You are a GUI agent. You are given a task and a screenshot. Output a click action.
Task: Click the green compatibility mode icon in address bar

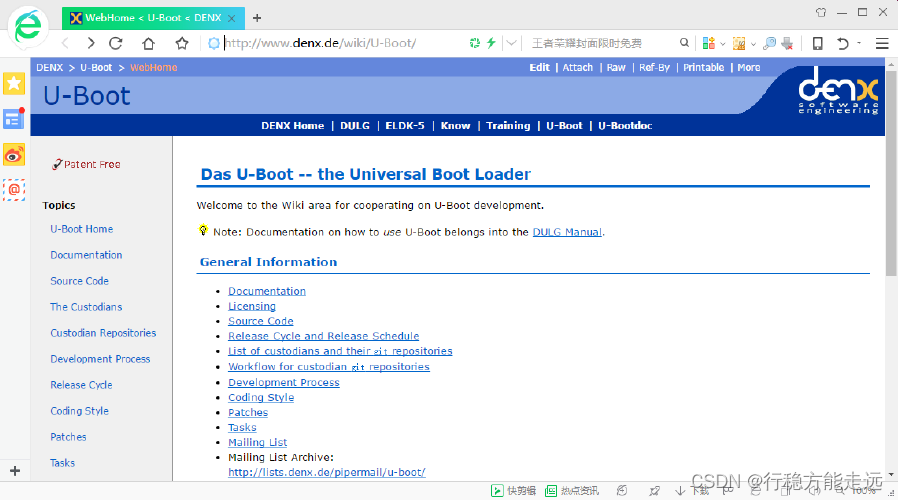[475, 43]
